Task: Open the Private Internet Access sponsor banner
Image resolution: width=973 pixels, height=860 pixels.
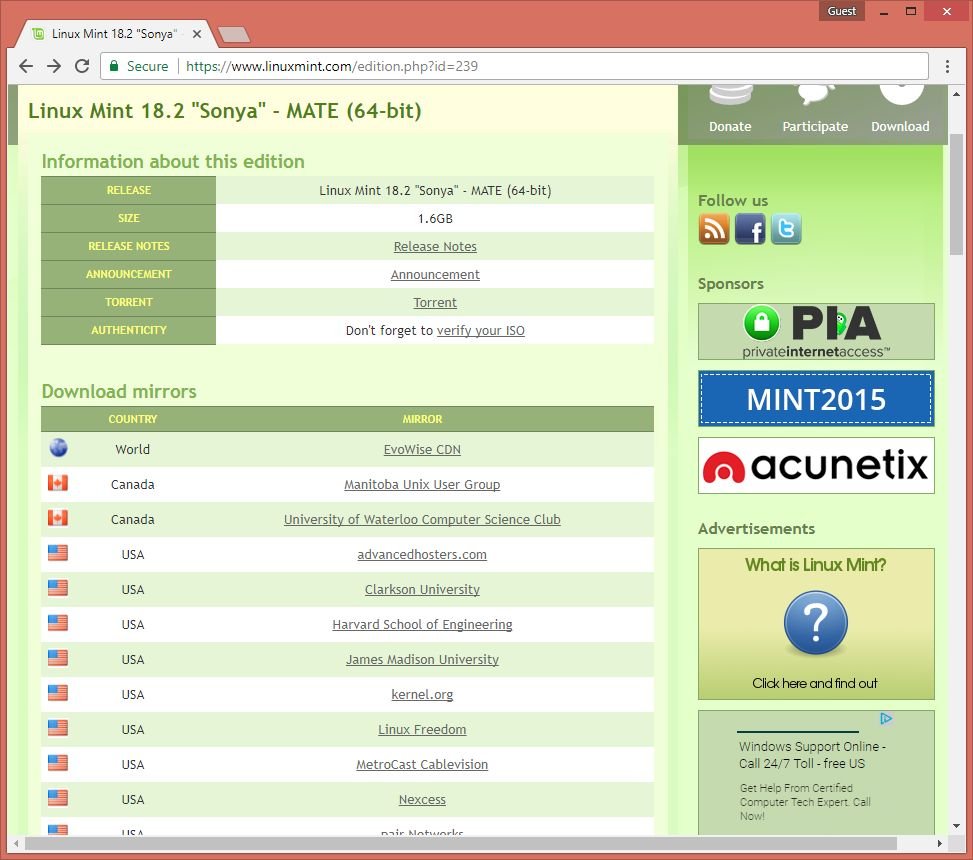Action: (816, 331)
